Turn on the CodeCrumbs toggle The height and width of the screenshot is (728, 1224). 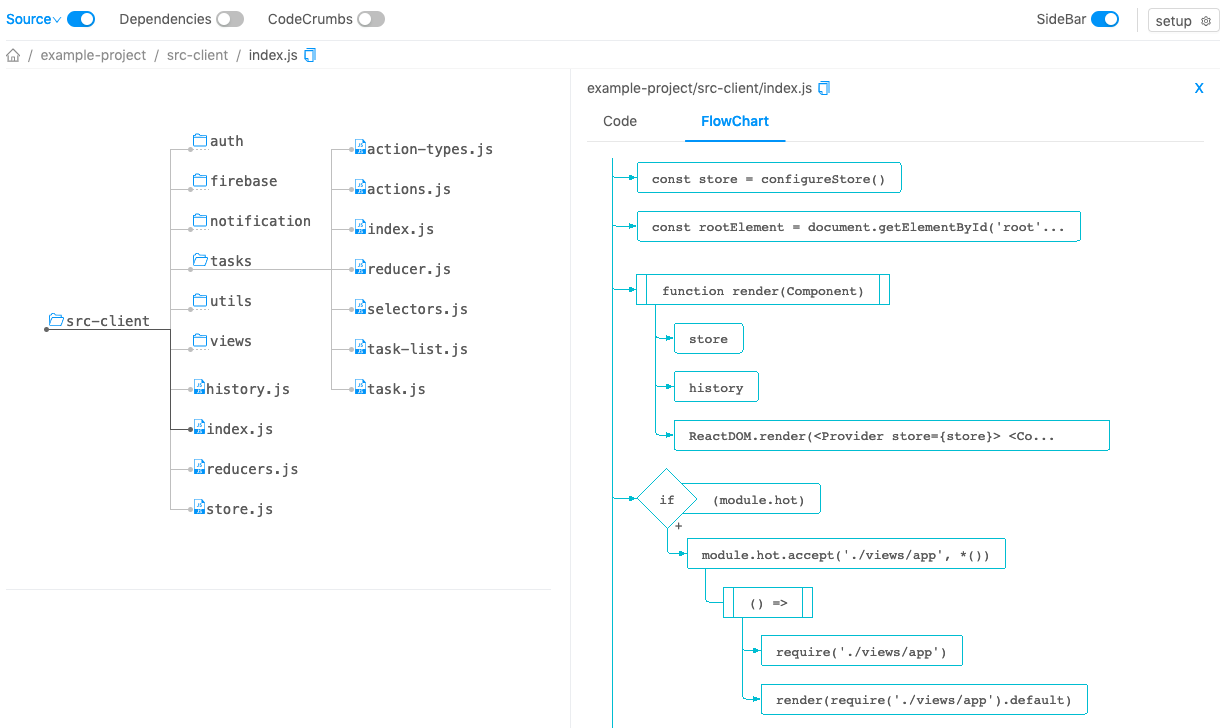(x=371, y=19)
